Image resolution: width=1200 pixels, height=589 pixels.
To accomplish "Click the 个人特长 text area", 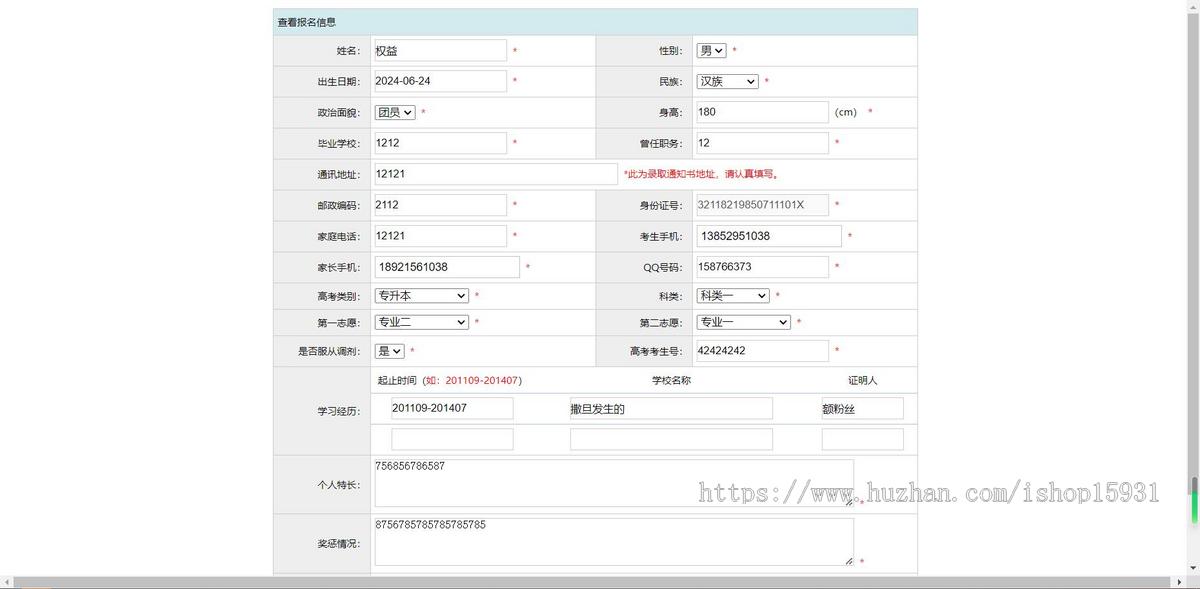I will pyautogui.click(x=613, y=484).
